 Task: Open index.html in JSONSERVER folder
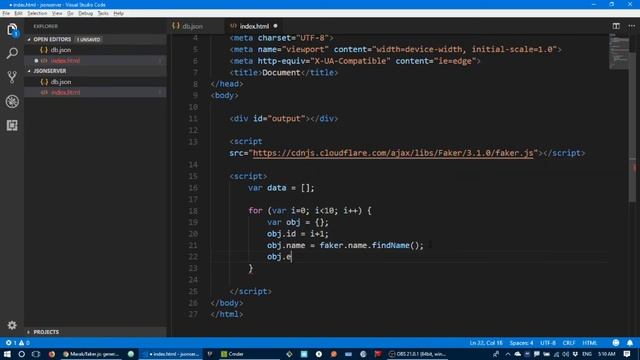(x=96, y=93)
